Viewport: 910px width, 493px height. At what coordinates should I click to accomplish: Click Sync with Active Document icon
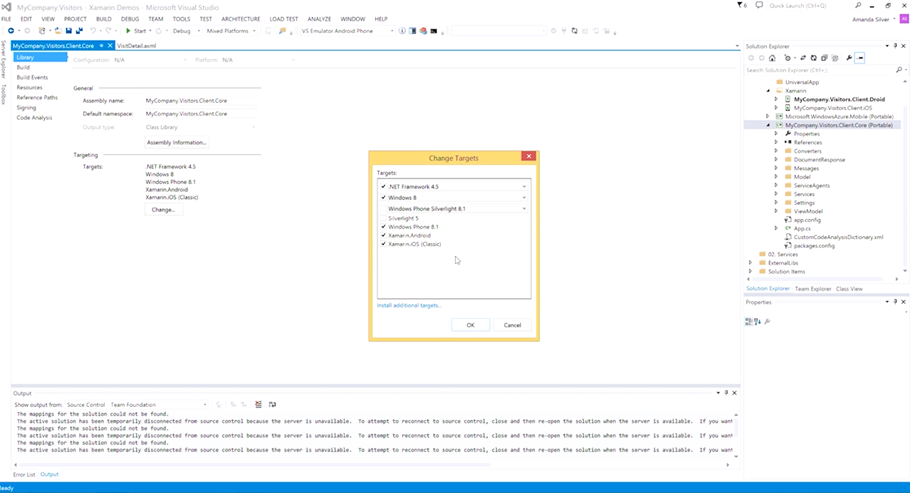(x=803, y=58)
